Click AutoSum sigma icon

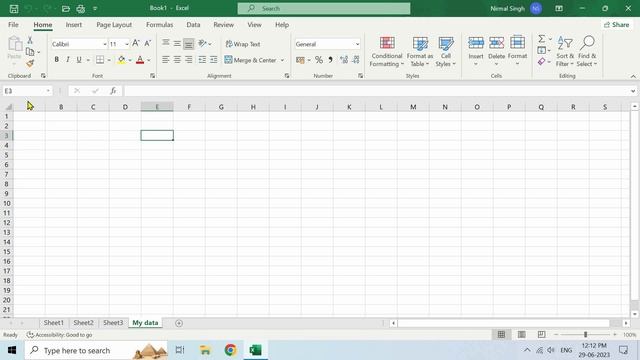(x=542, y=39)
